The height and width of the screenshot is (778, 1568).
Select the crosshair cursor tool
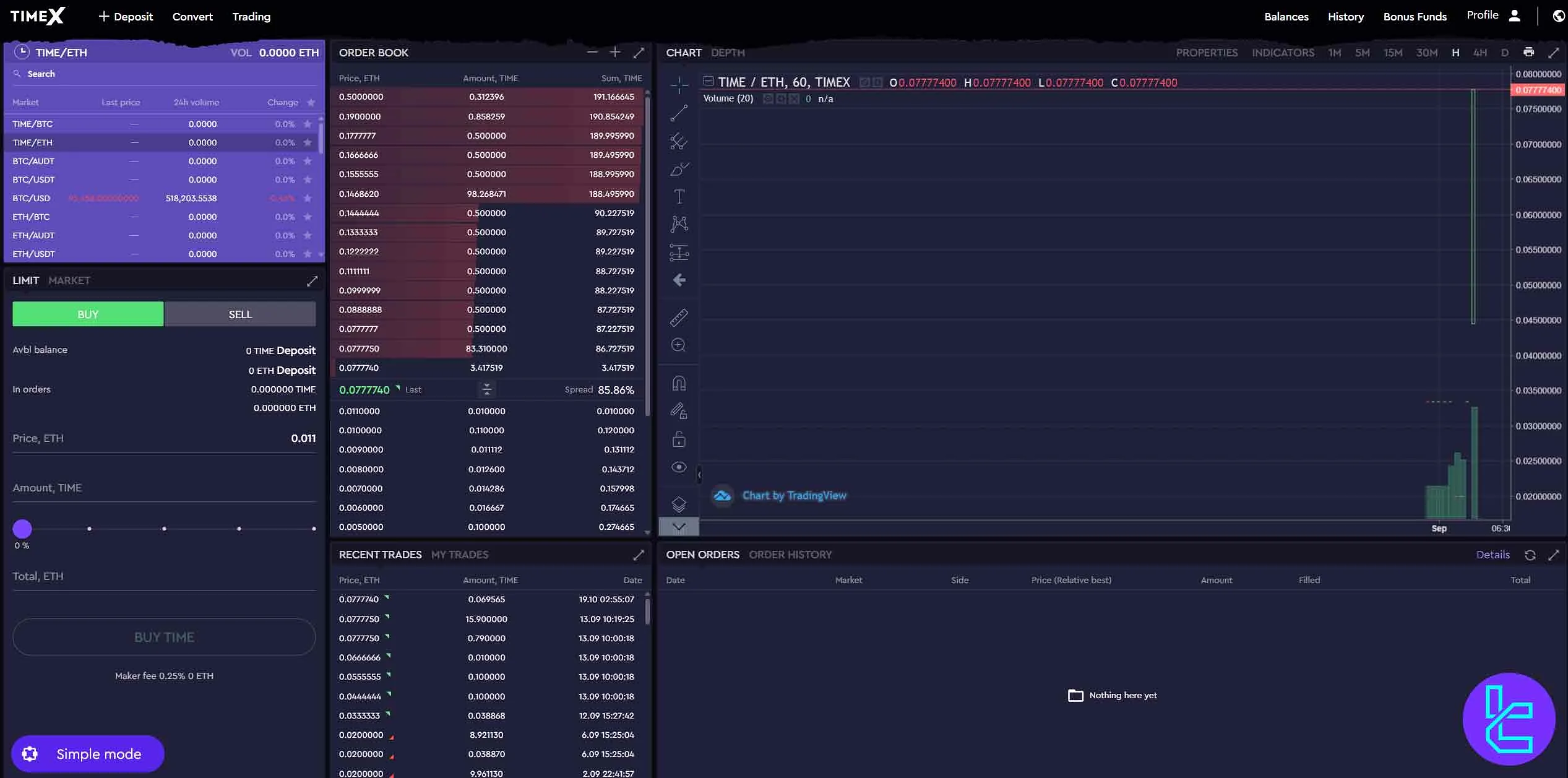pyautogui.click(x=679, y=85)
